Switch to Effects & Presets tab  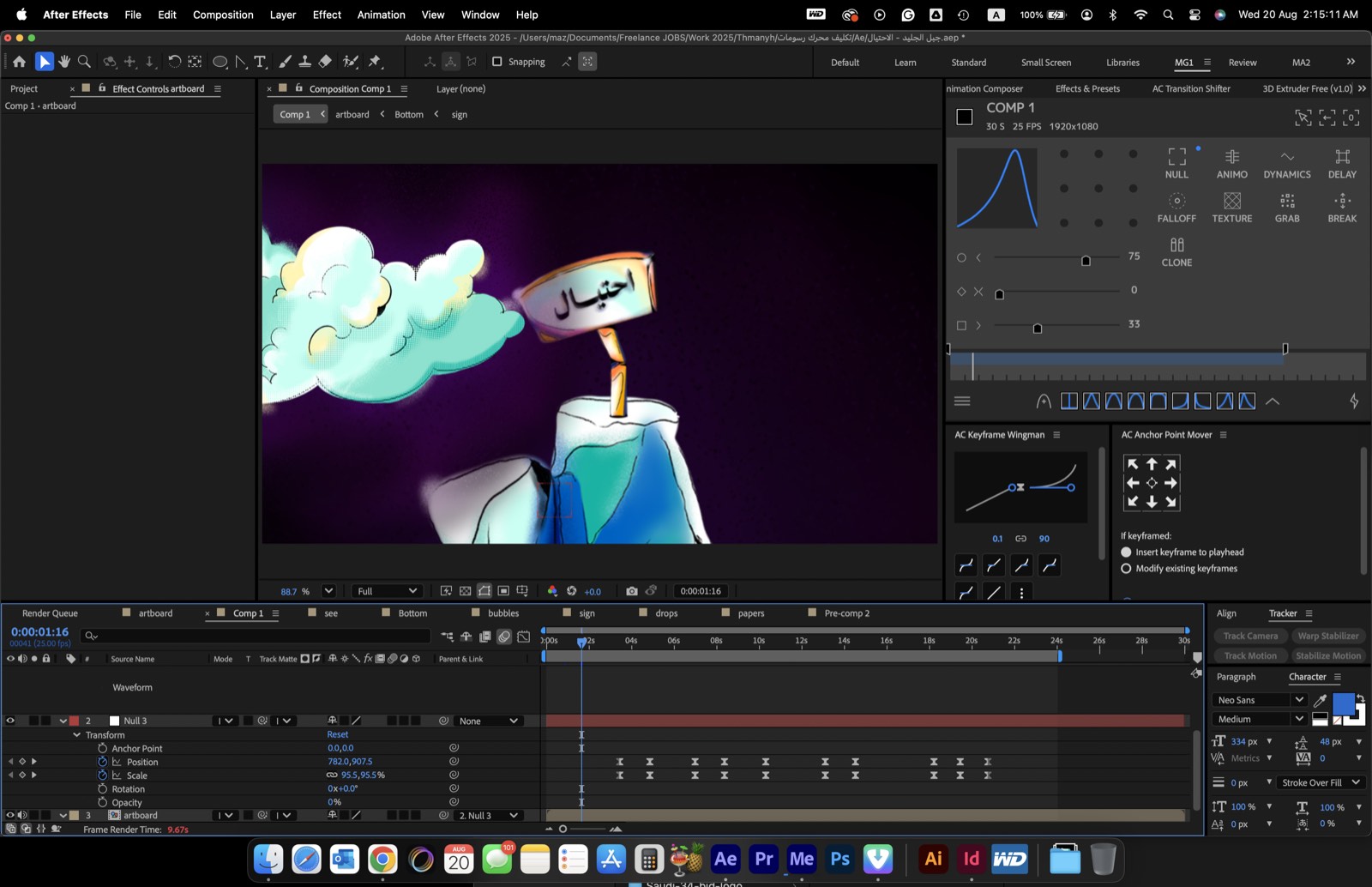point(1087,88)
